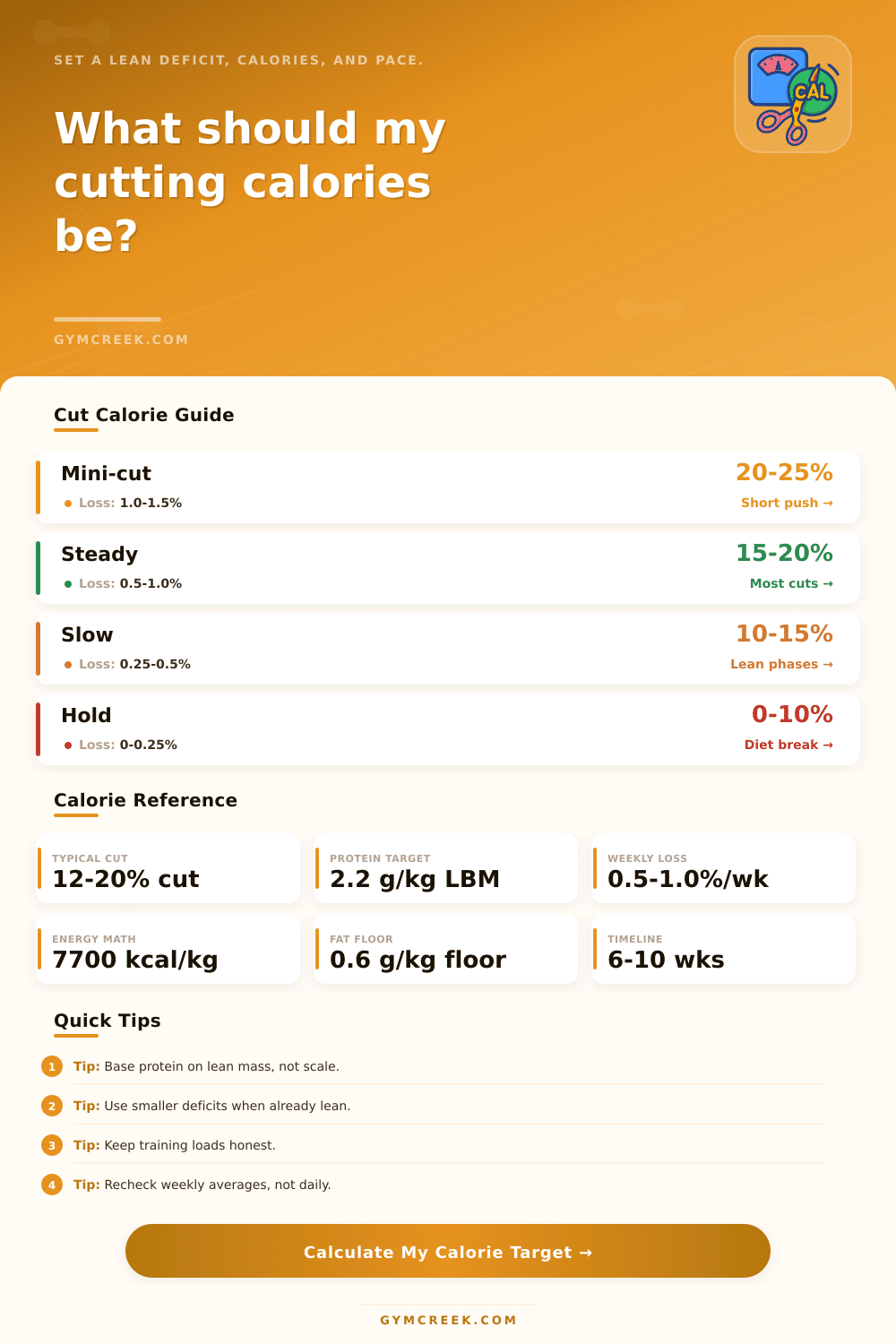Viewport: 896px width, 1344px height.
Task: Select the PROTEIN TARGET 2.2 g/kg LBM card
Action: 445,867
